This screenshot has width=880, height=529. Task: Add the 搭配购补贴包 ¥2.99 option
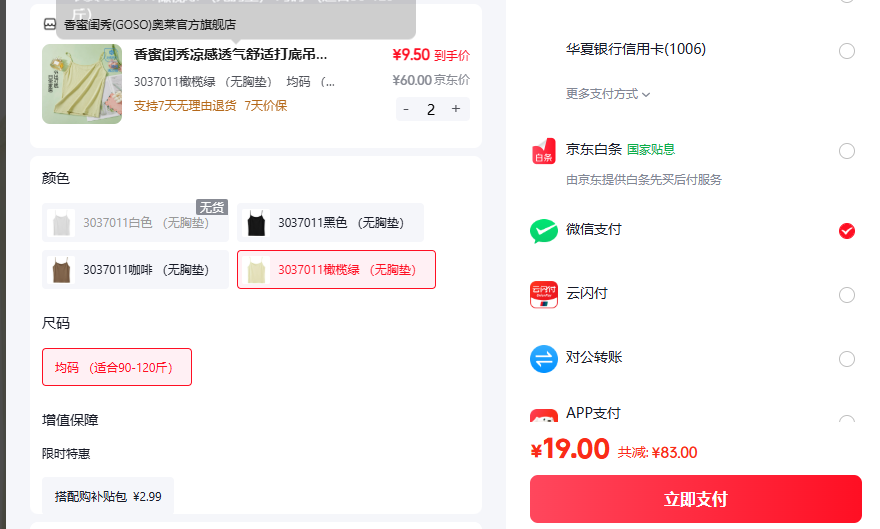click(108, 495)
